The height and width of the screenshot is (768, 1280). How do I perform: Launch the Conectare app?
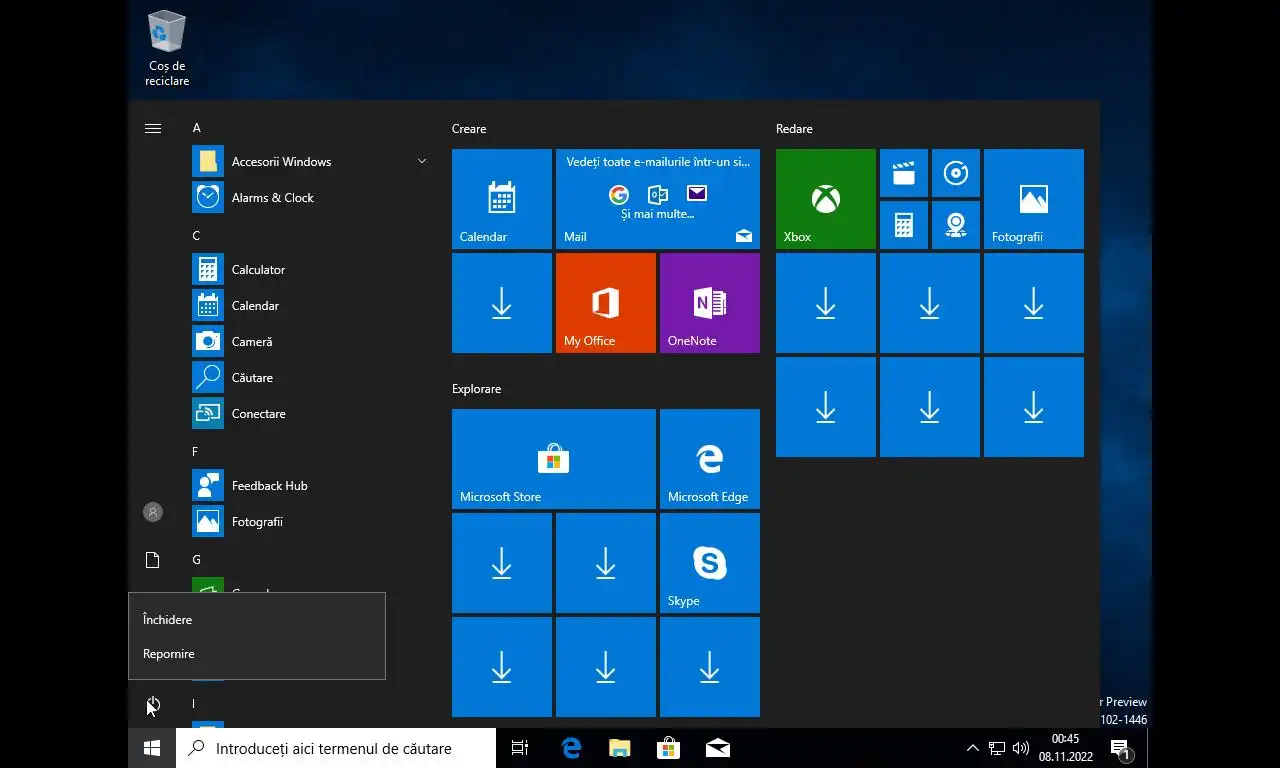pos(310,413)
